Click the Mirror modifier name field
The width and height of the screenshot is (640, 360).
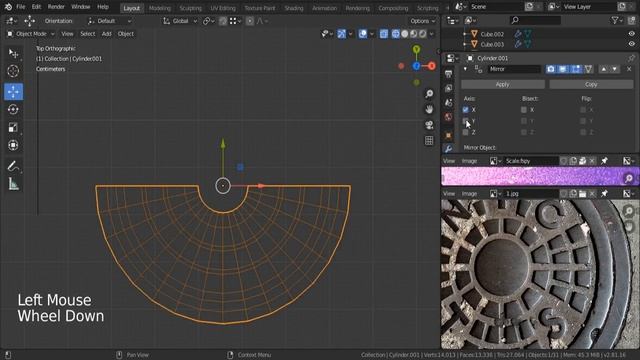pos(514,69)
